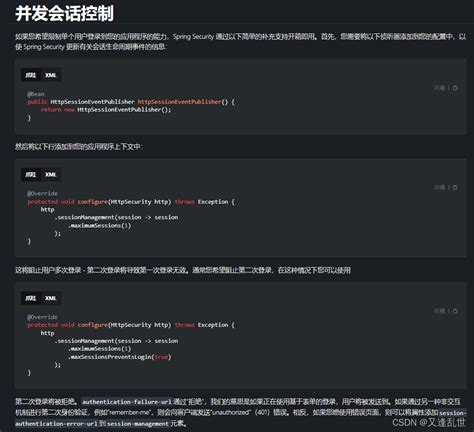The image size is (474, 432).
Task: Click the @Bean annotation in first snippet
Action: pos(36,94)
